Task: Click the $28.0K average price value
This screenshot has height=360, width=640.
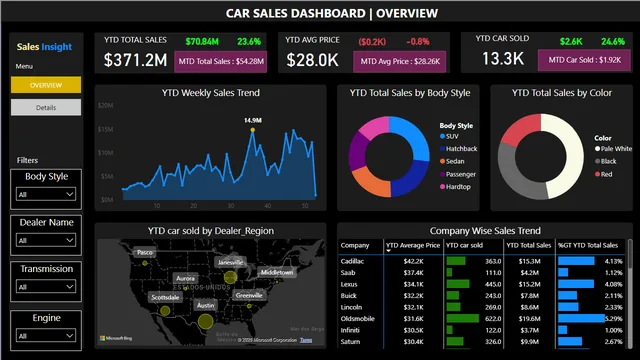Action: [x=312, y=60]
